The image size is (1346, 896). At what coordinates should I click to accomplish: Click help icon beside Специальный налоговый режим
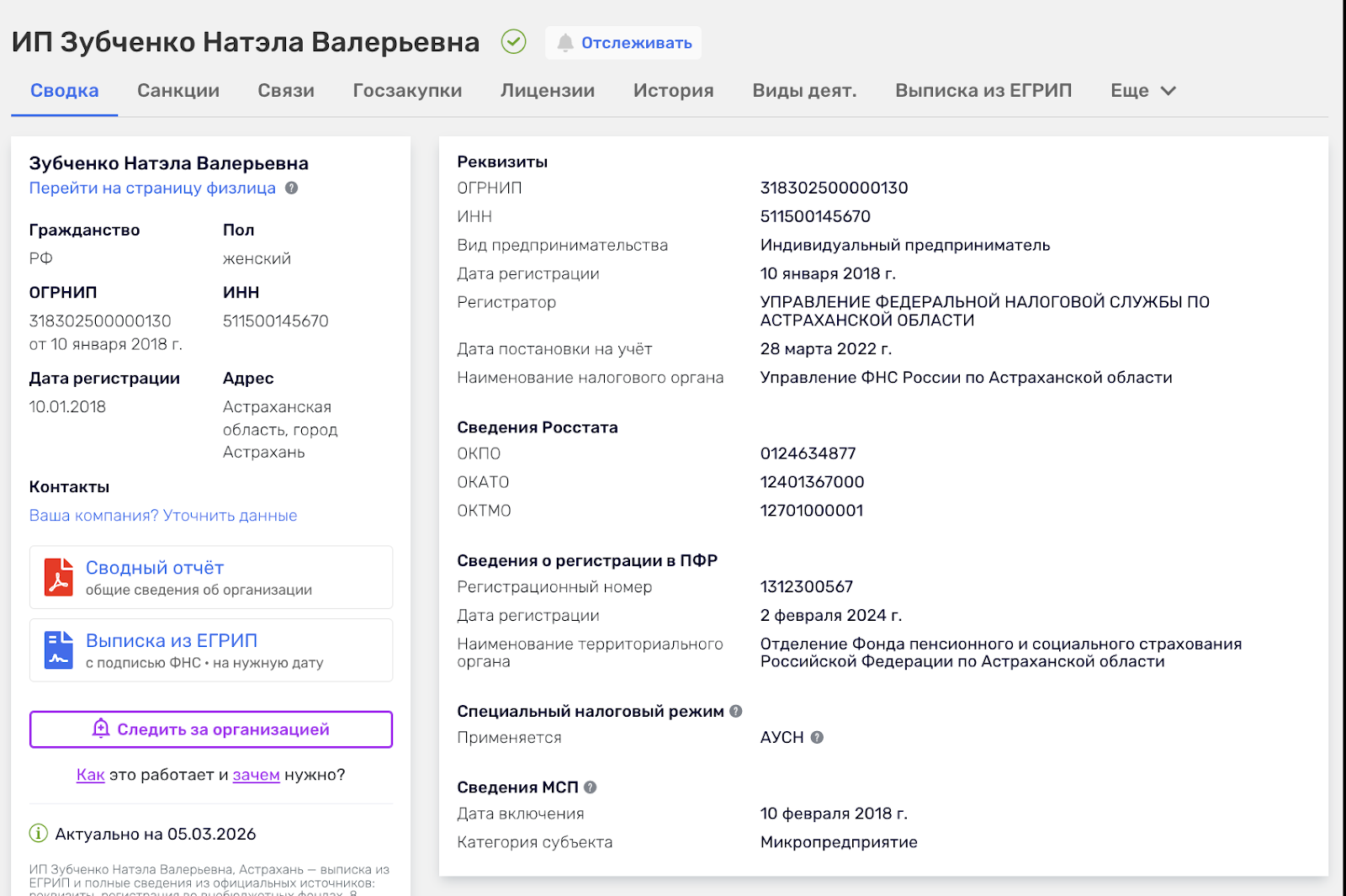[x=736, y=711]
